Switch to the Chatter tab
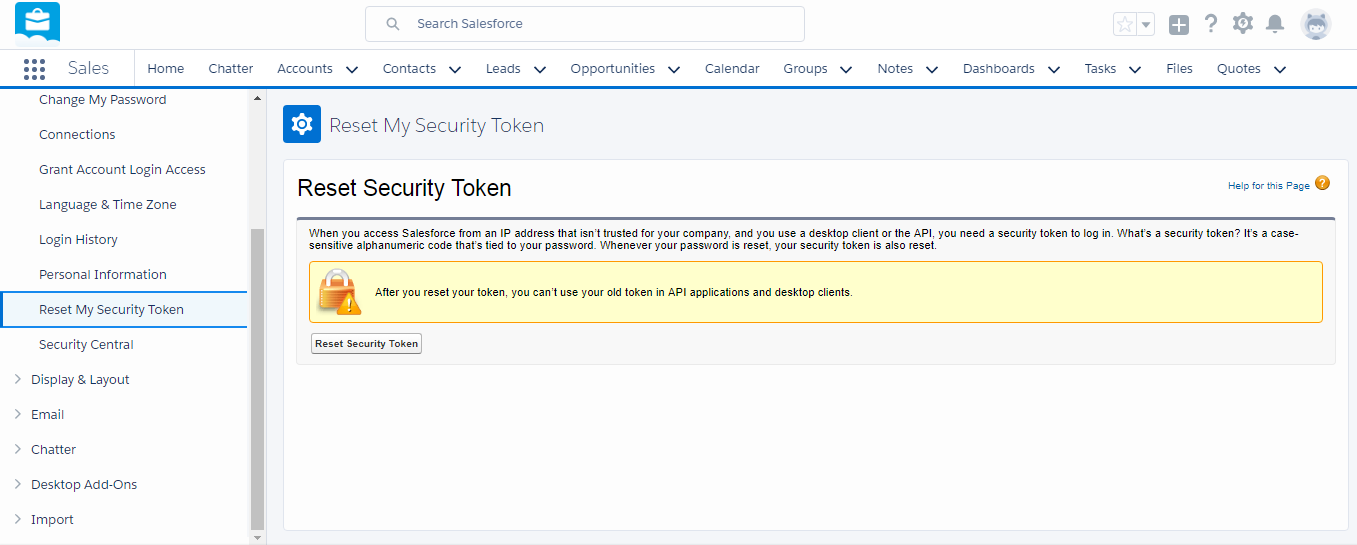 coord(231,69)
